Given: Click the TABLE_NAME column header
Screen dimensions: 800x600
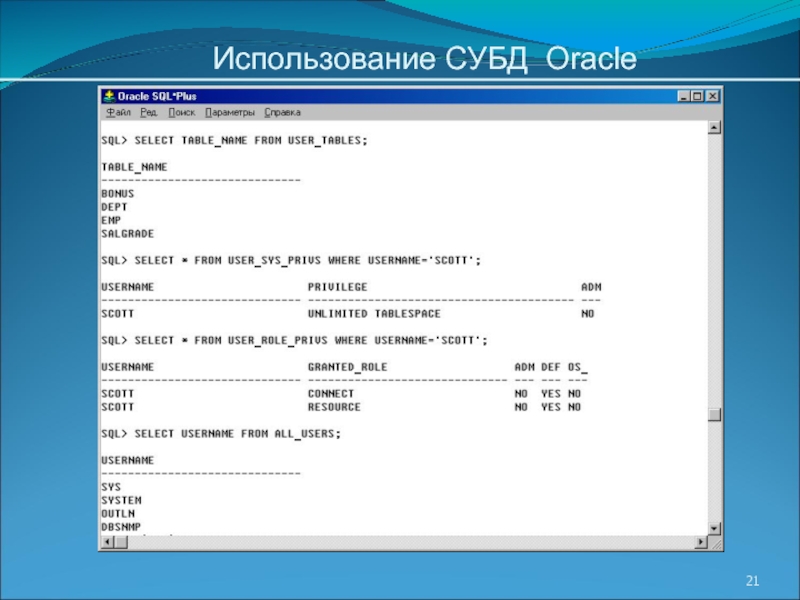Looking at the screenshot, I should coord(134,167).
